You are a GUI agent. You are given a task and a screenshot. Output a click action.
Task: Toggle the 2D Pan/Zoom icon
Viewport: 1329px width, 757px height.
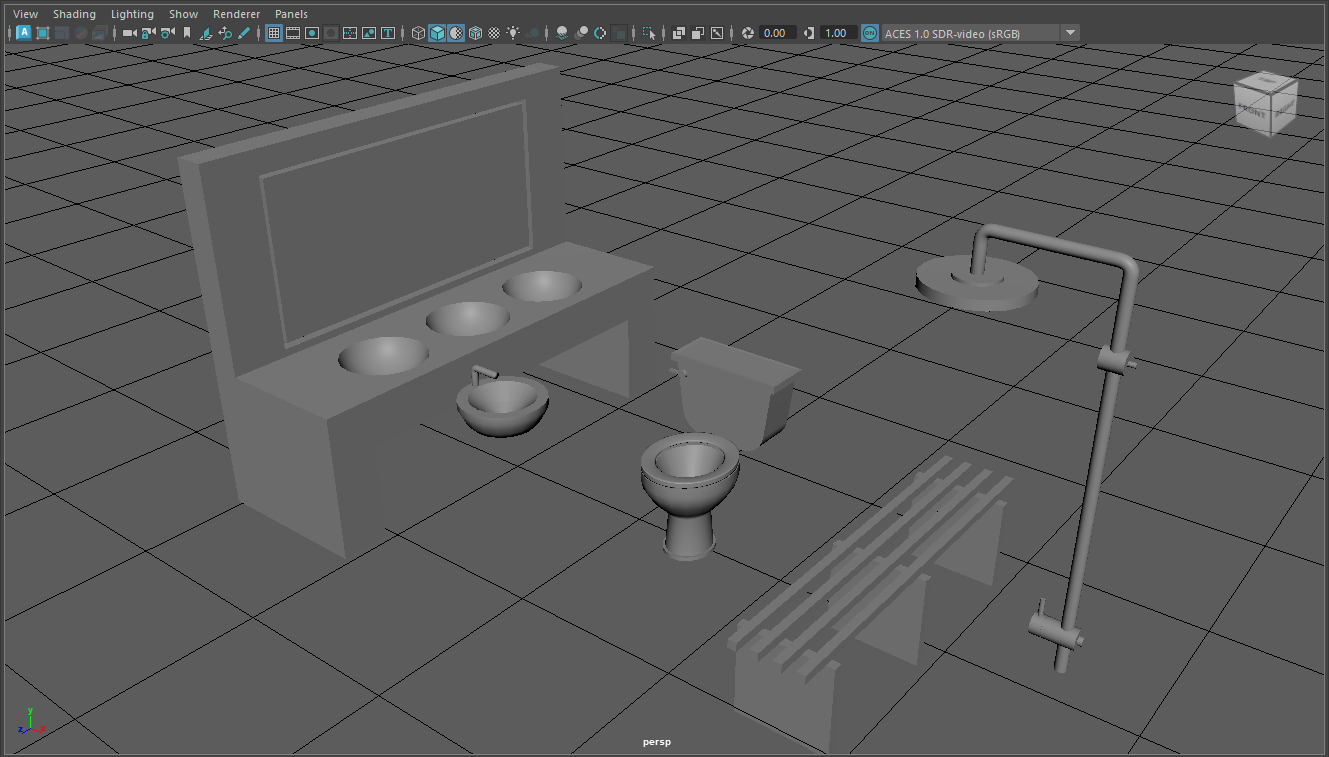coord(224,33)
